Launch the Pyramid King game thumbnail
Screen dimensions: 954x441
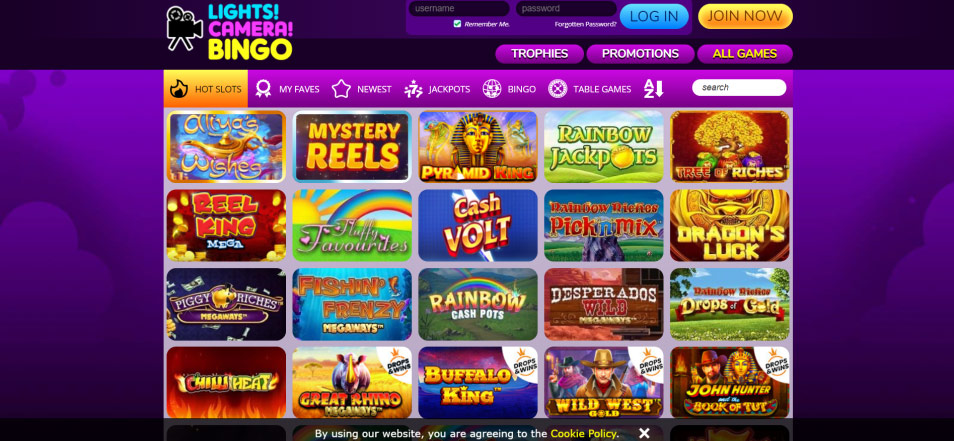tap(478, 147)
